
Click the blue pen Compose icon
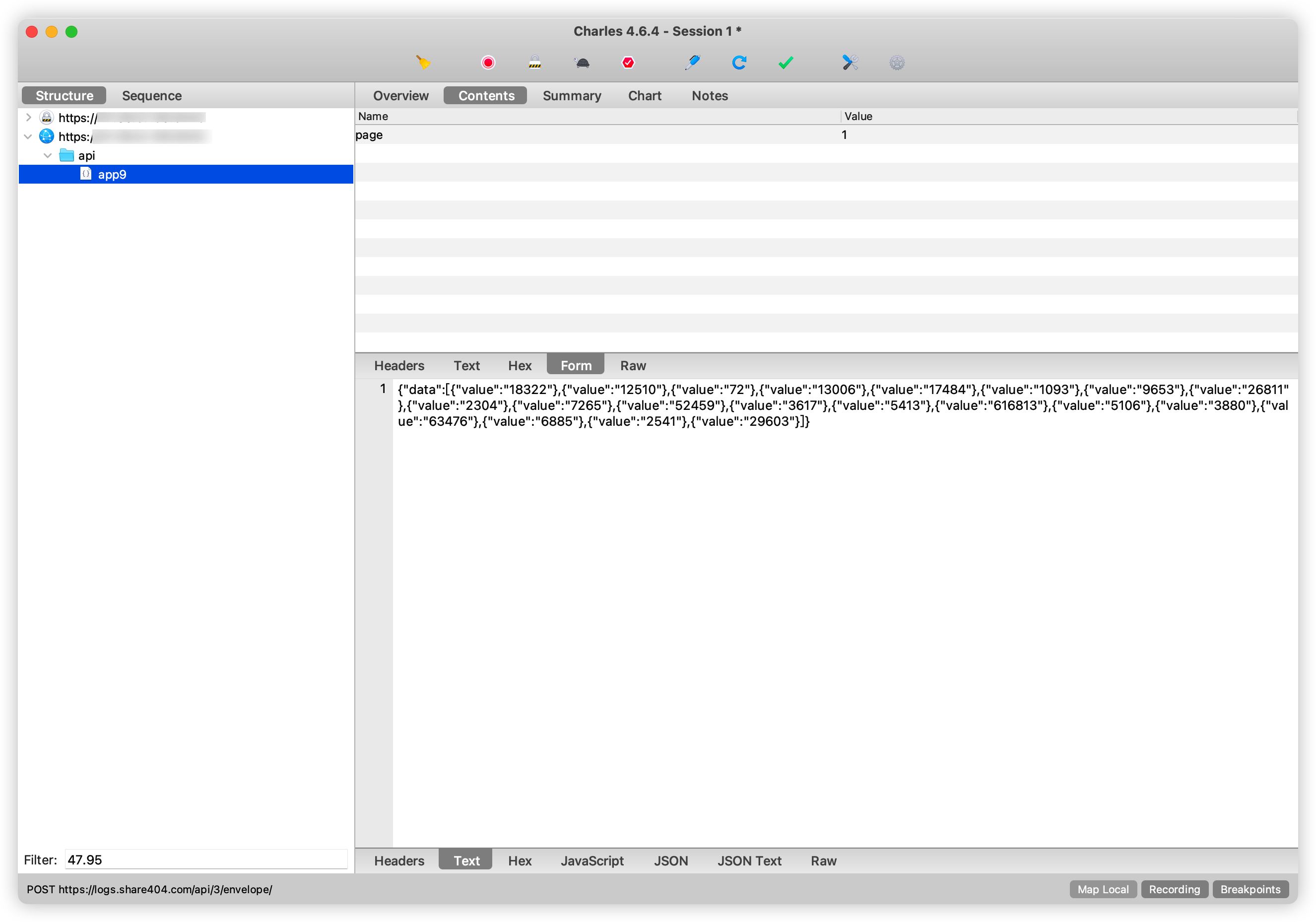(x=692, y=63)
